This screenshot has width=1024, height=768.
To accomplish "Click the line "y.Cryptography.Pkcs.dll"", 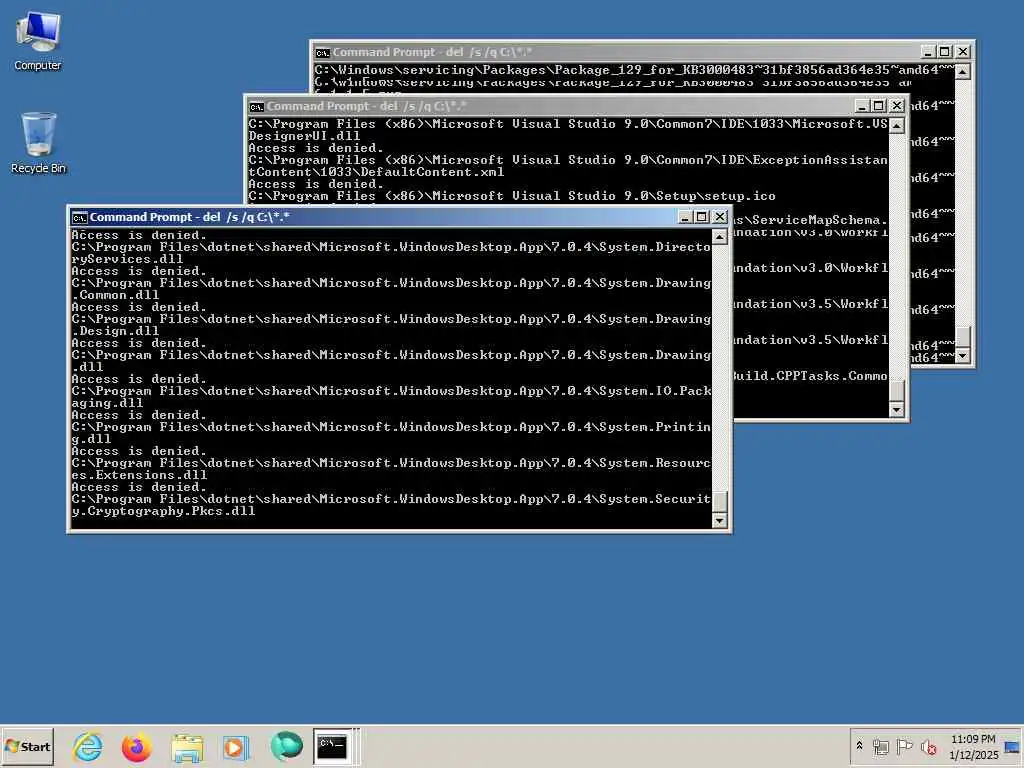I will point(163,511).
